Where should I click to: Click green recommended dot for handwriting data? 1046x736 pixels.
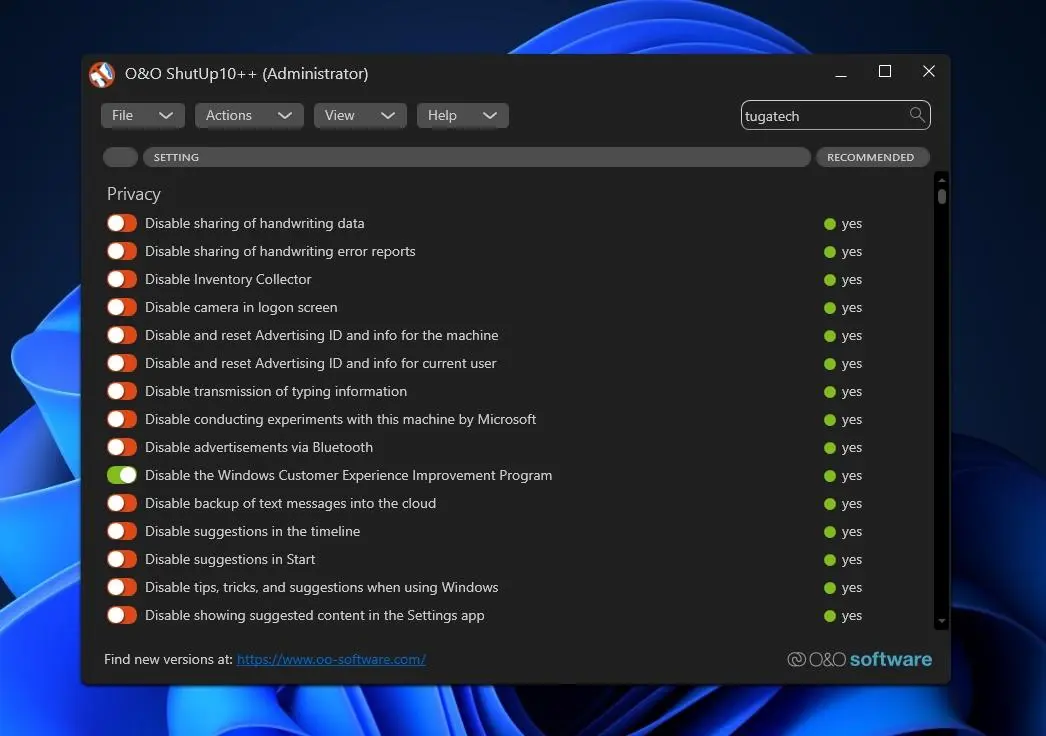830,224
